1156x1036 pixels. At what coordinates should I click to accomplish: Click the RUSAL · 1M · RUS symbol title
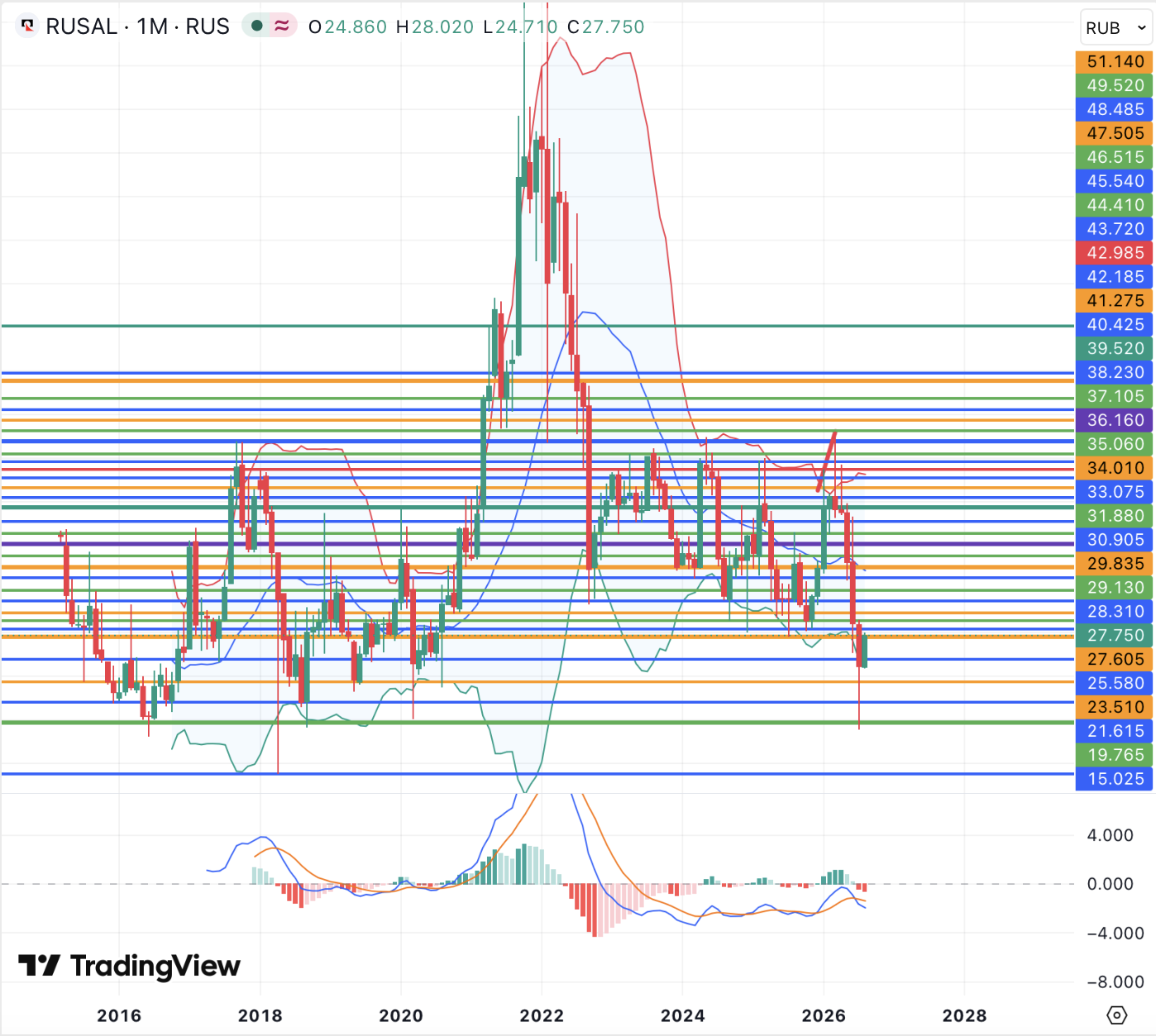pyautogui.click(x=137, y=26)
